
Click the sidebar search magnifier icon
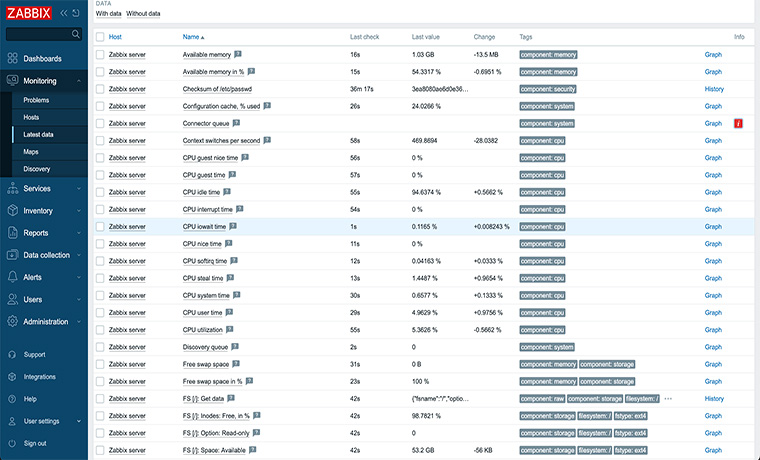click(x=75, y=34)
